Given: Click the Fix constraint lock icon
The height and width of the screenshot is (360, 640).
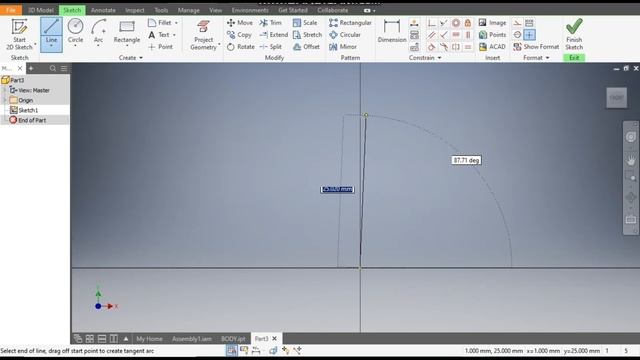Looking at the screenshot, I should tap(468, 23).
